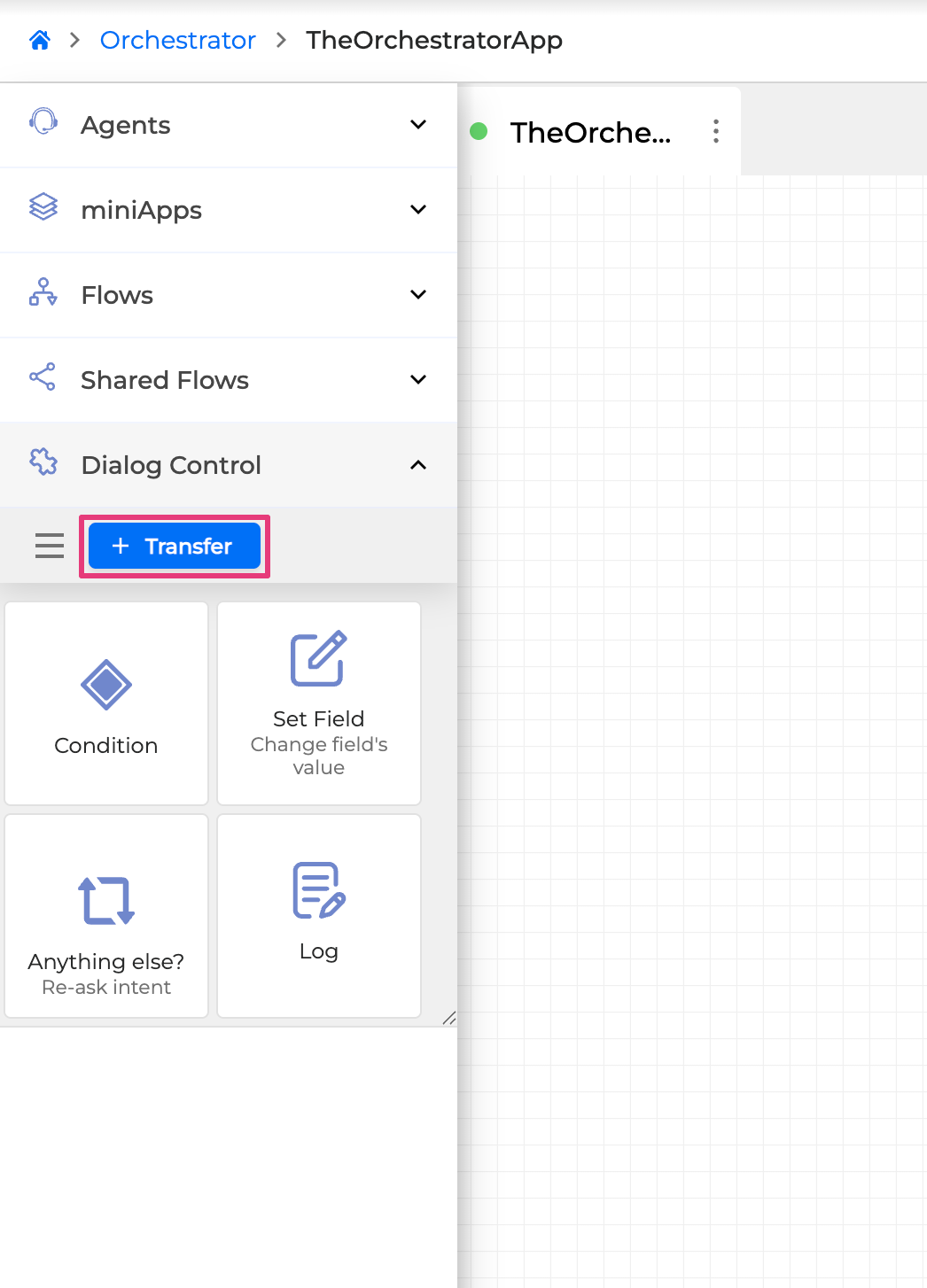Expand the miniApps section chevron
Screen dimensions: 927x1288
click(418, 210)
